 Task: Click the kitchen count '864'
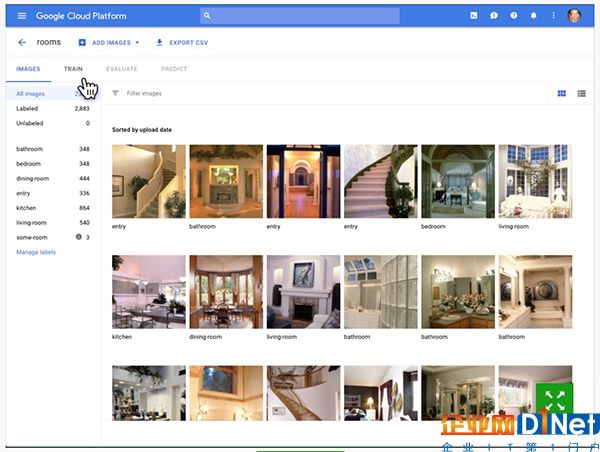[84, 208]
